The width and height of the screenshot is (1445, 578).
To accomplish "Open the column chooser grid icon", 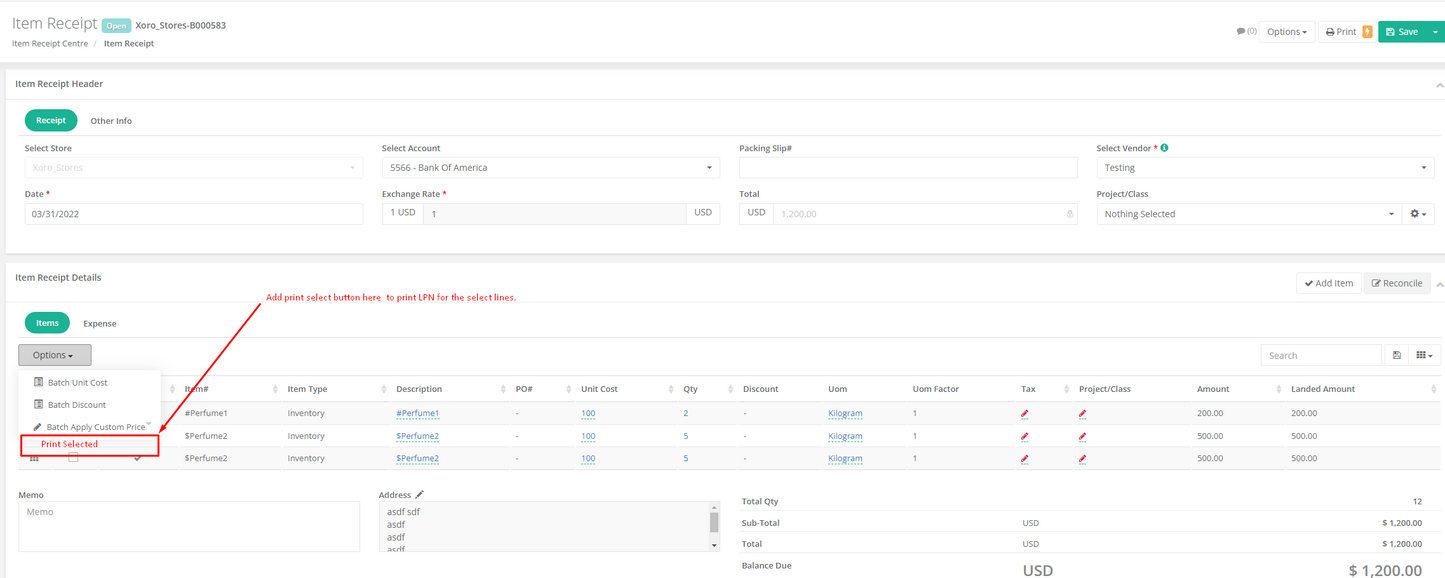I will tap(1424, 355).
